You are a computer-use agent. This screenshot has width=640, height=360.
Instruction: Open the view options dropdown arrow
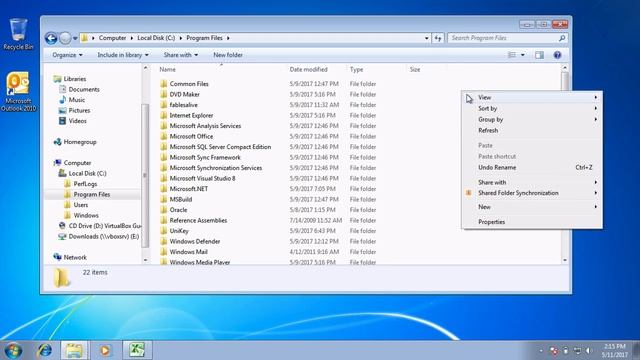pyautogui.click(x=522, y=55)
